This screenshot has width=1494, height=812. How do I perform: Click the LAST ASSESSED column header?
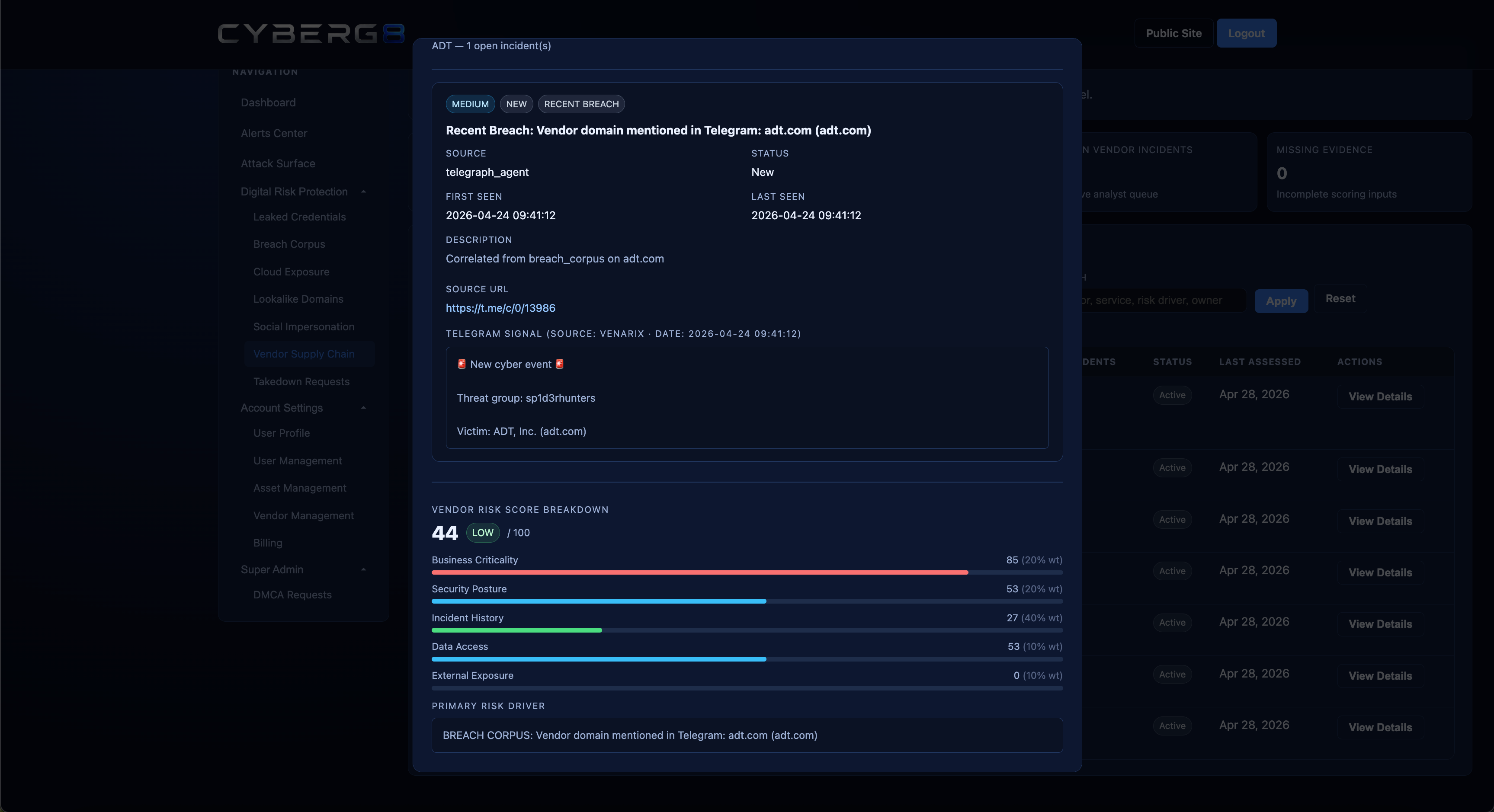(1260, 361)
